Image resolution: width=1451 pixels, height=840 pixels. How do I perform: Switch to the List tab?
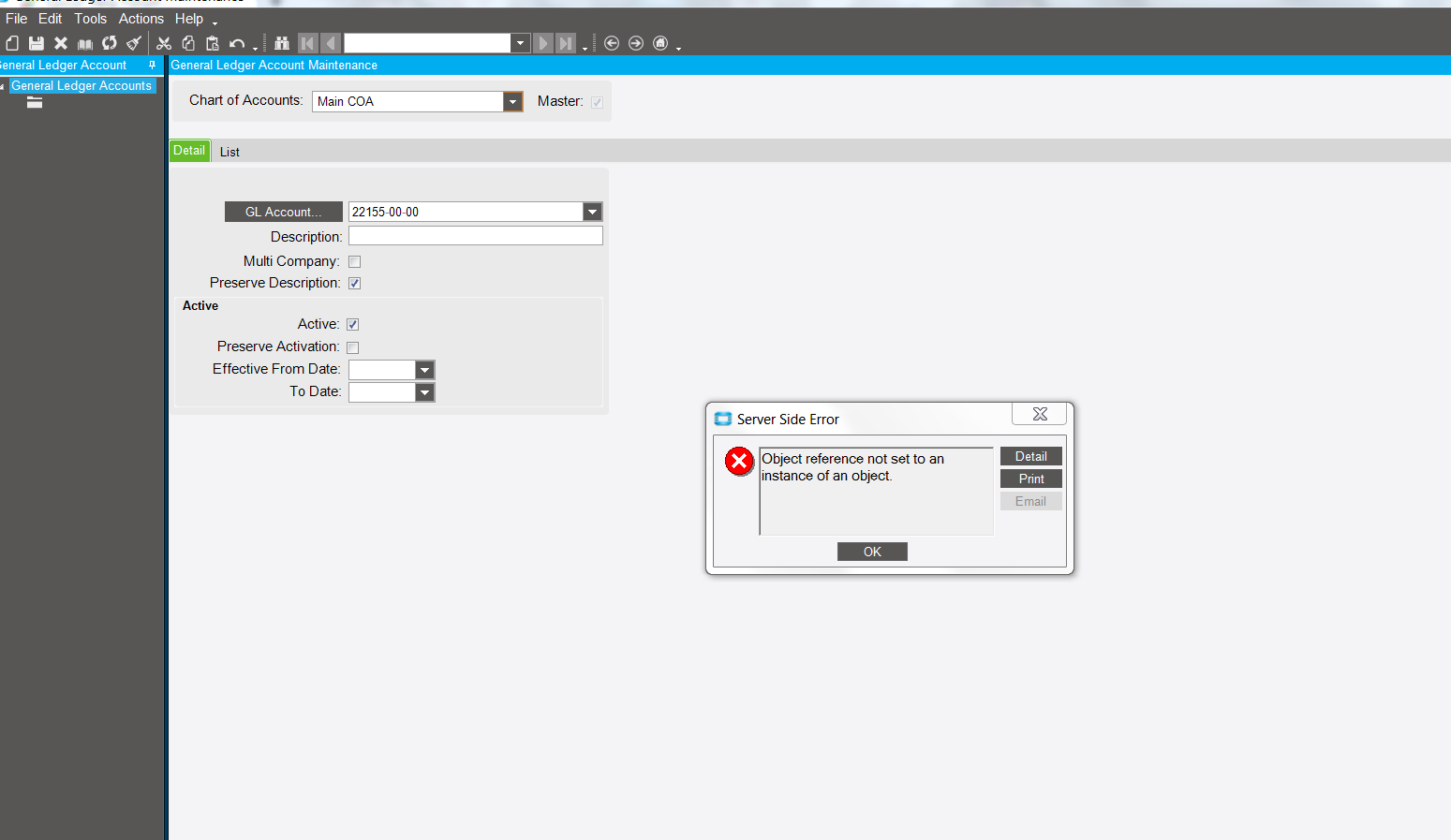pos(229,152)
